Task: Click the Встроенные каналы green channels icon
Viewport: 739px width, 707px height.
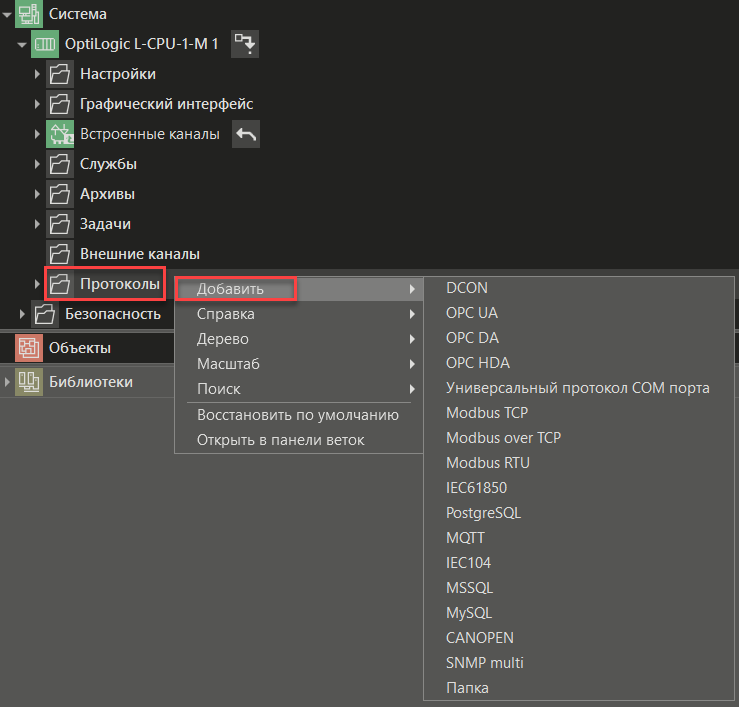Action: [60, 134]
